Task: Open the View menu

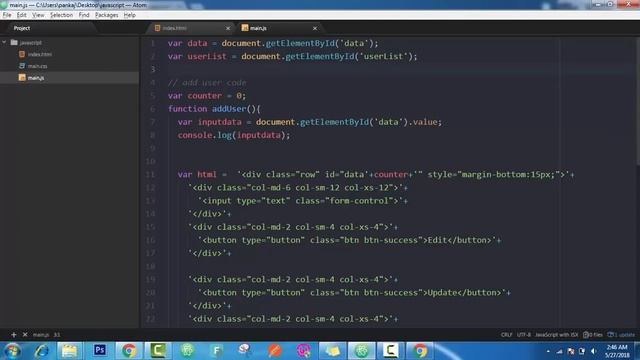Action: (x=38, y=15)
